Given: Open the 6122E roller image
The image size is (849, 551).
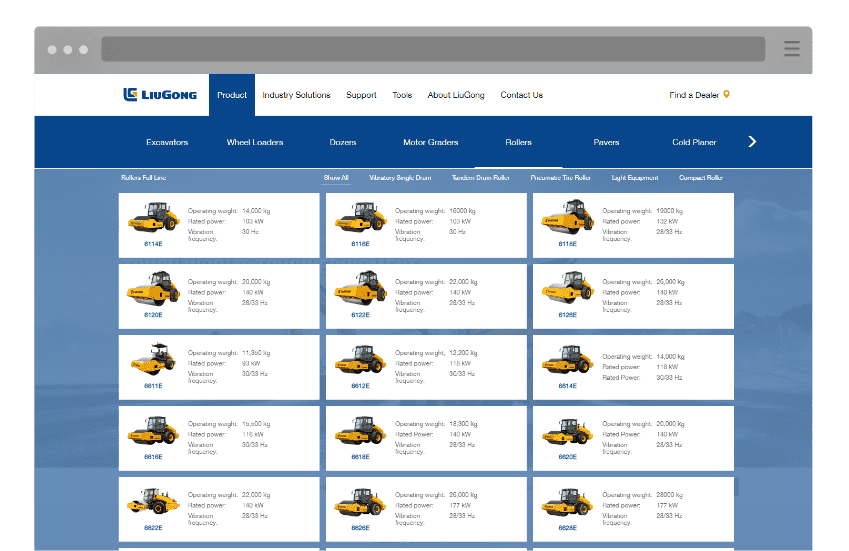Looking at the screenshot, I should [x=361, y=288].
